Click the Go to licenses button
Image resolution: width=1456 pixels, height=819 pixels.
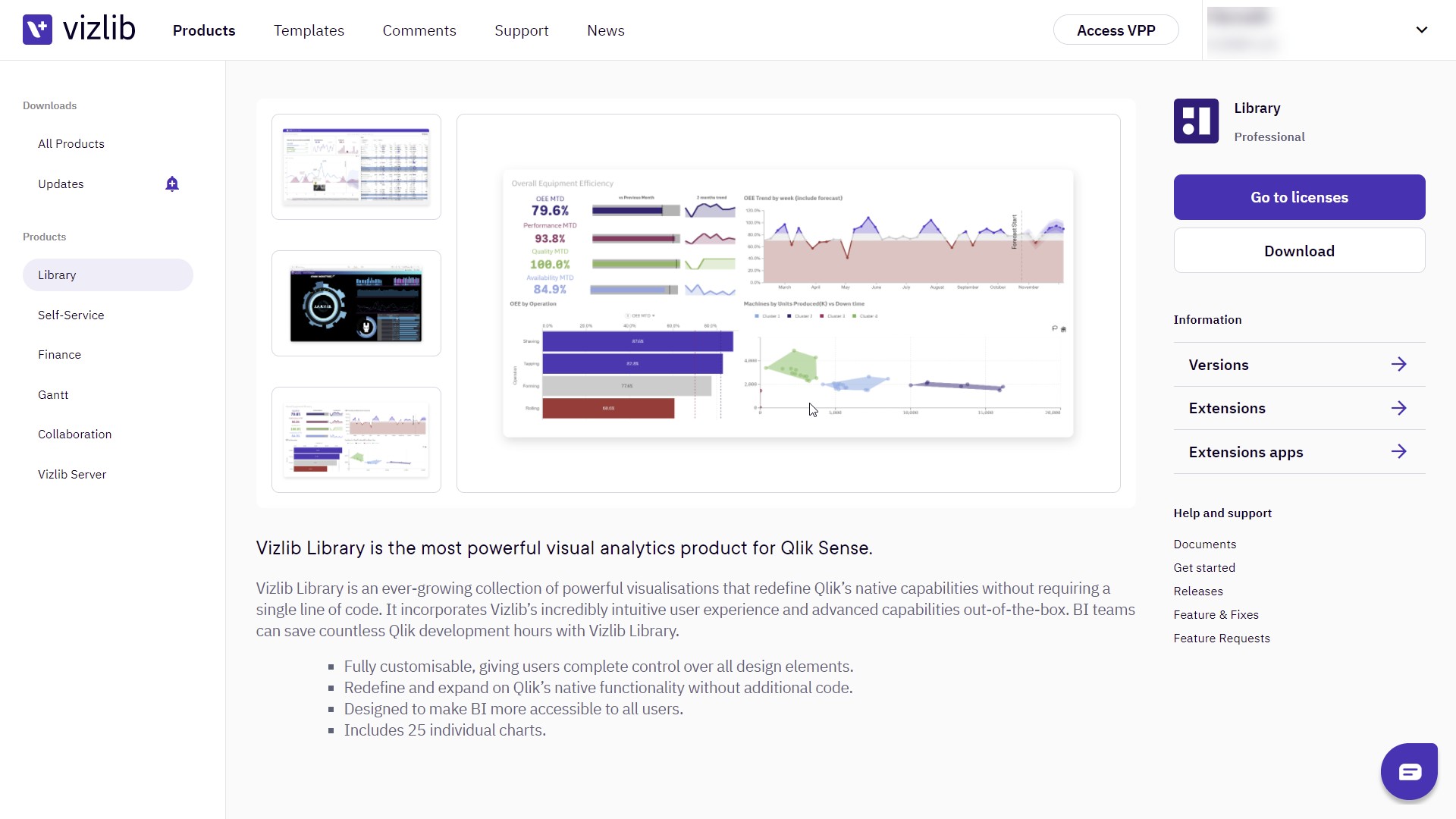coord(1299,197)
